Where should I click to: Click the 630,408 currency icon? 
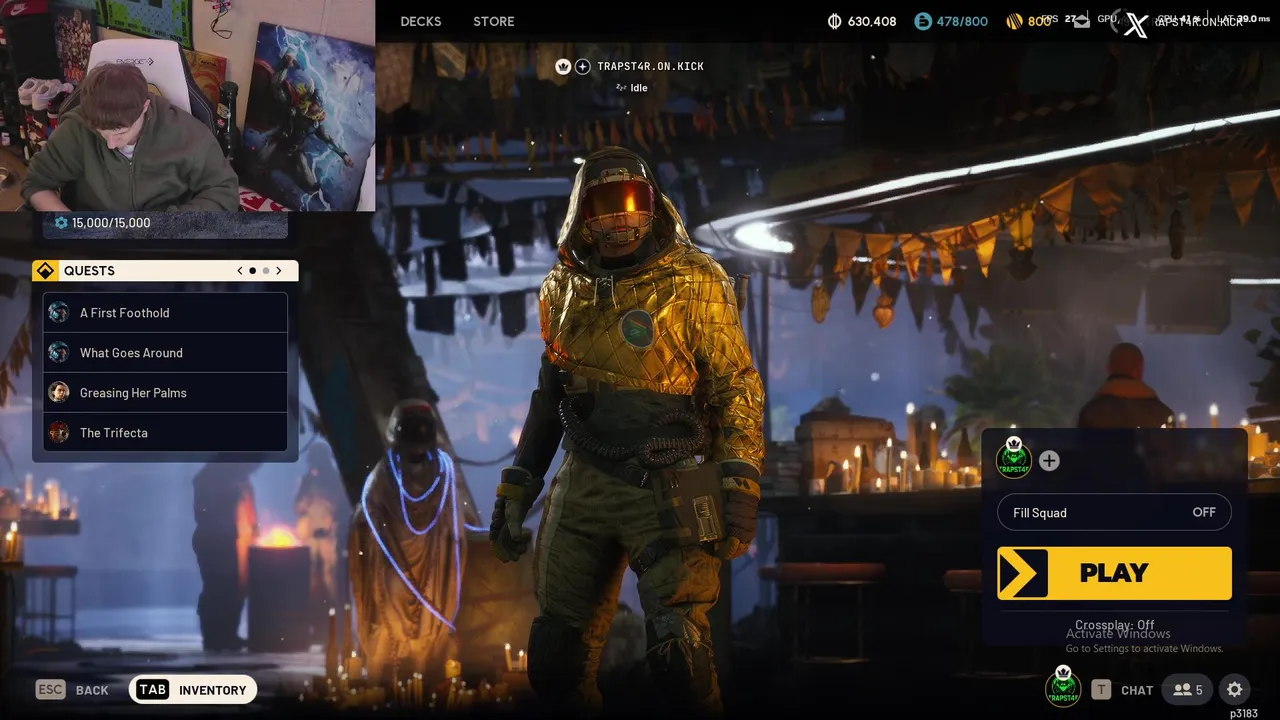[835, 21]
